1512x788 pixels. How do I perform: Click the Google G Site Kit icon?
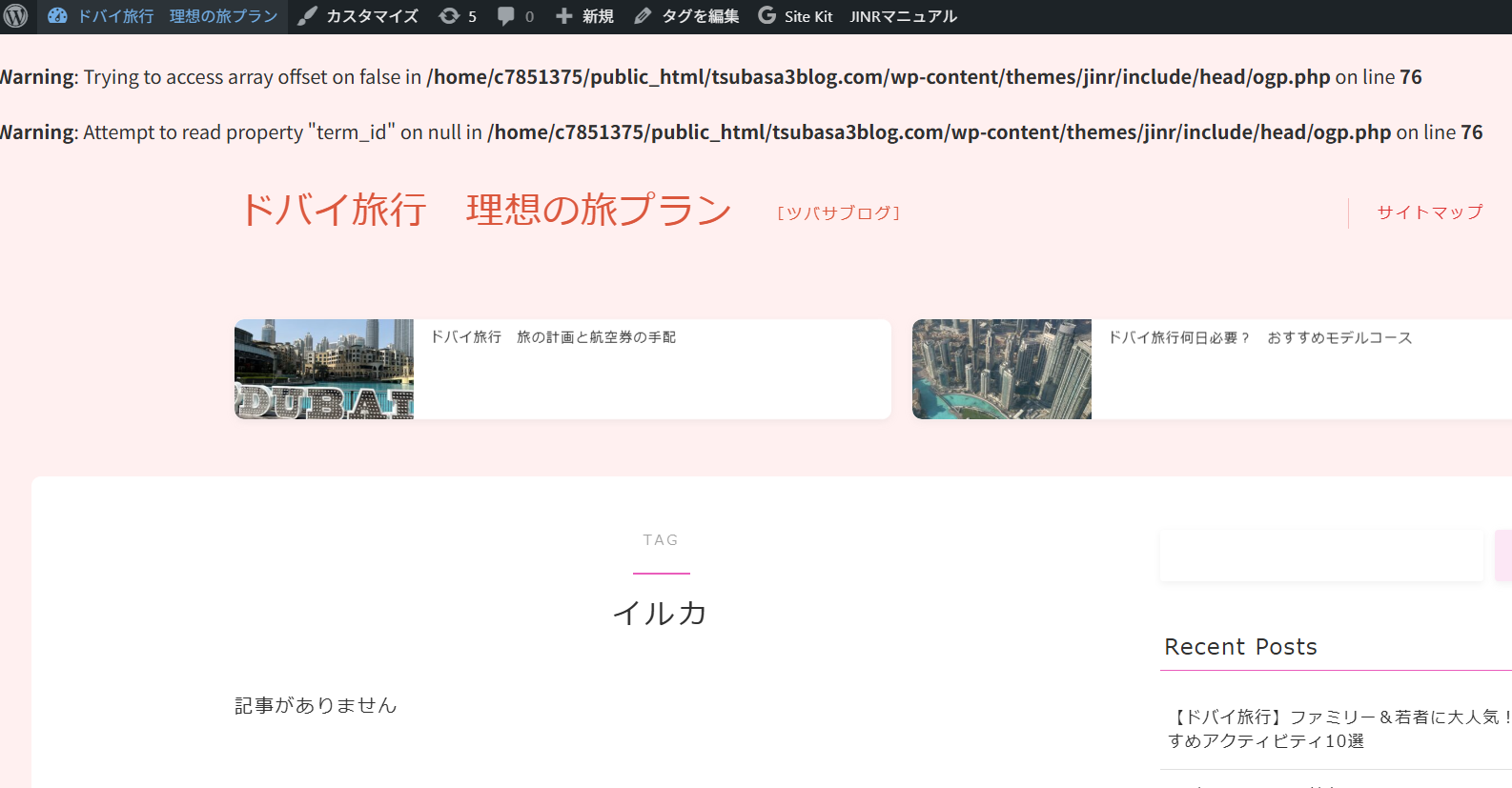coord(767,16)
